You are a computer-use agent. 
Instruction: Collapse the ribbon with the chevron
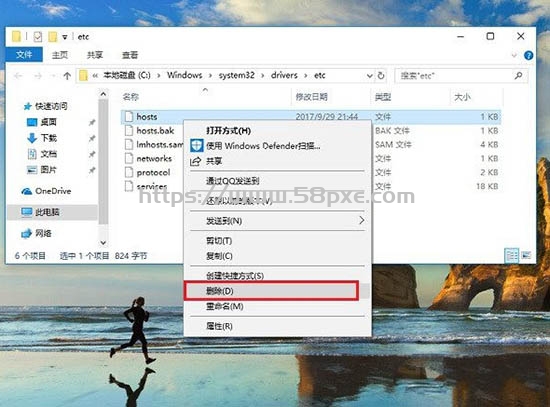click(x=514, y=55)
